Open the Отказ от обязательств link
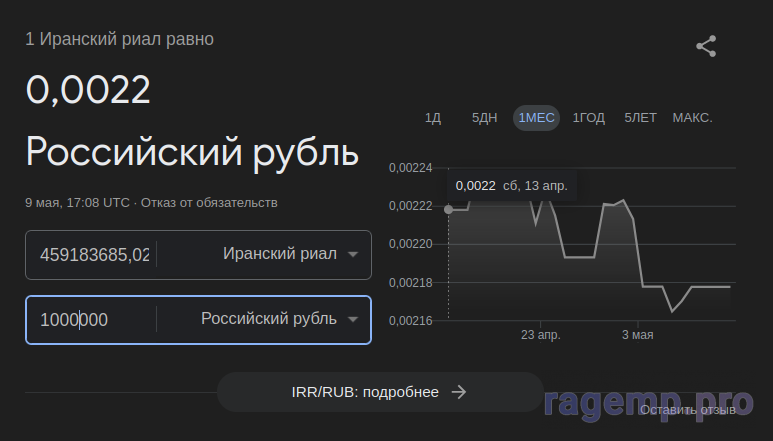The width and height of the screenshot is (773, 441). [x=209, y=202]
